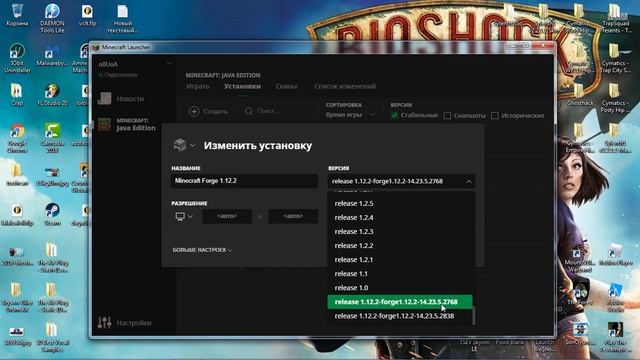
Task: Choose release 1.1 from version list
Action: 400,274
